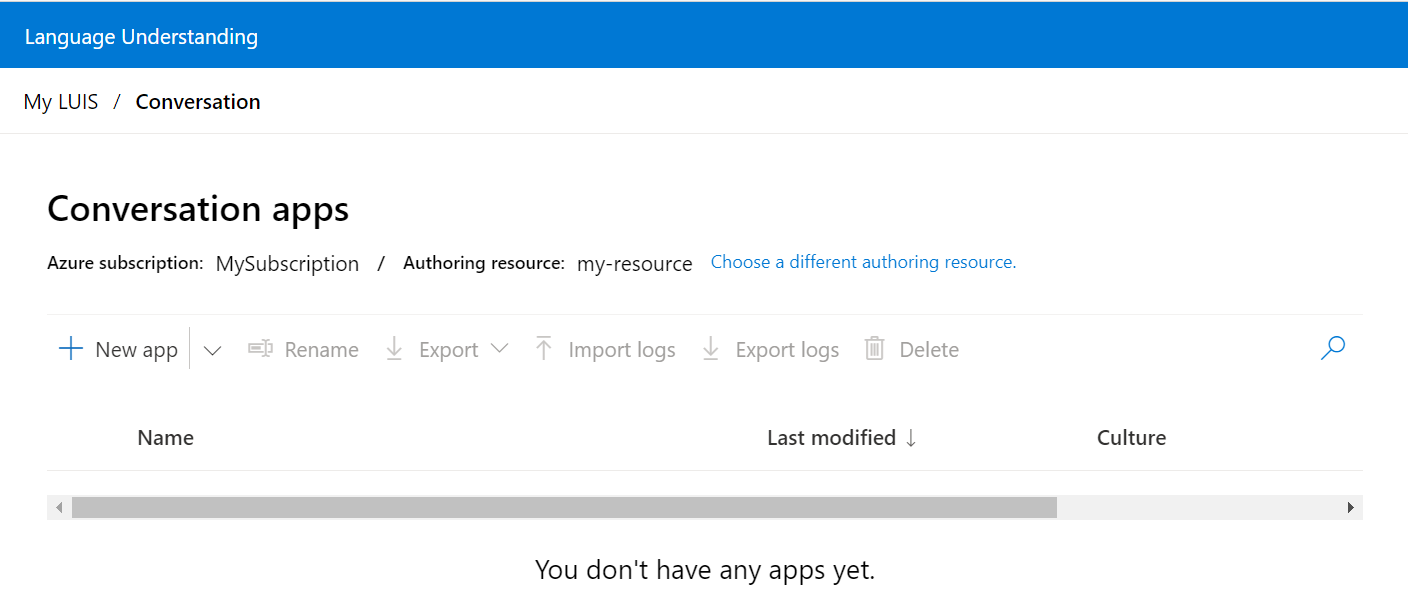
Task: Click the horizontal scrollbar right arrow
Action: click(1351, 508)
